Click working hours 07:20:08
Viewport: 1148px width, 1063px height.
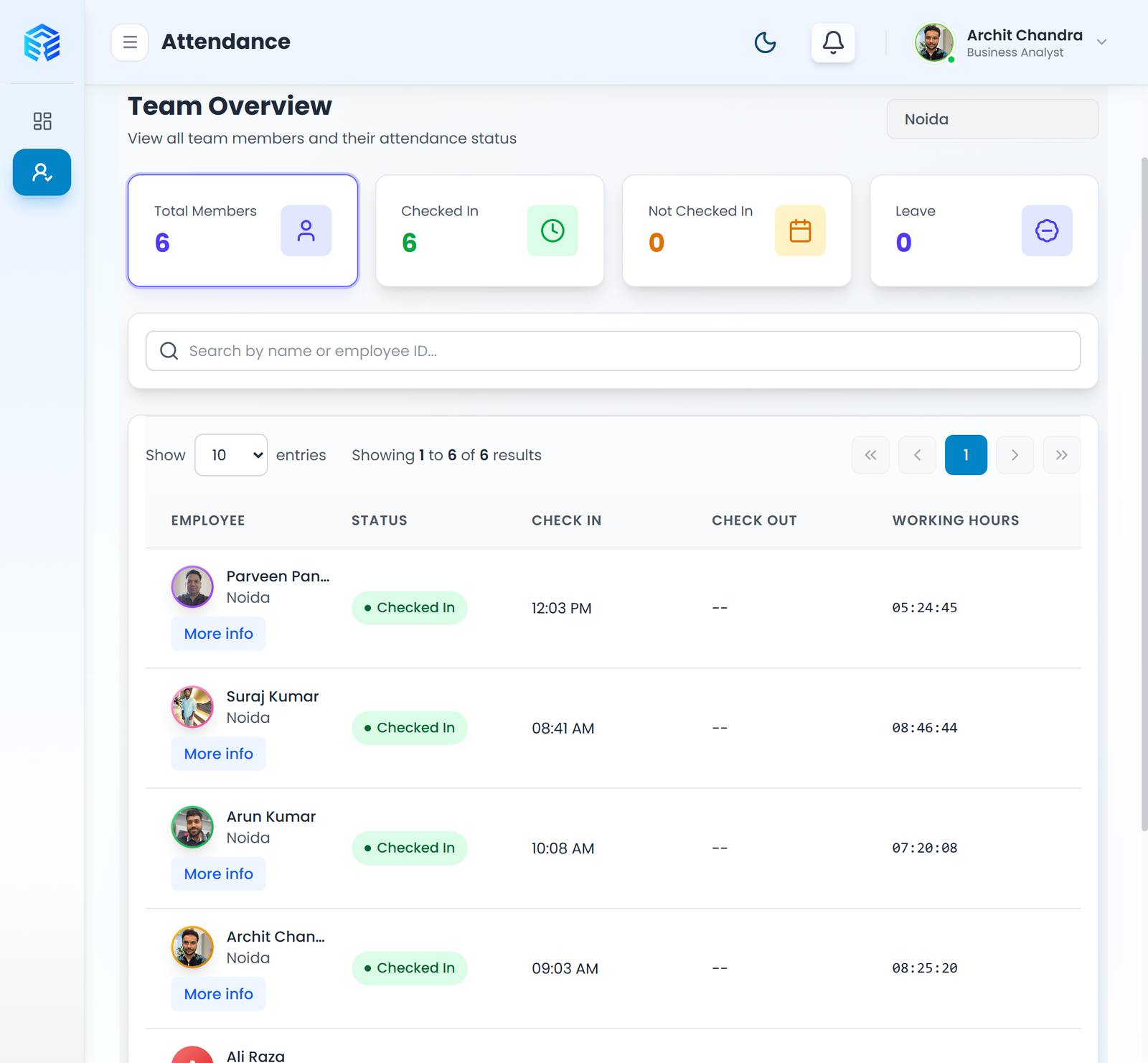[x=925, y=848]
